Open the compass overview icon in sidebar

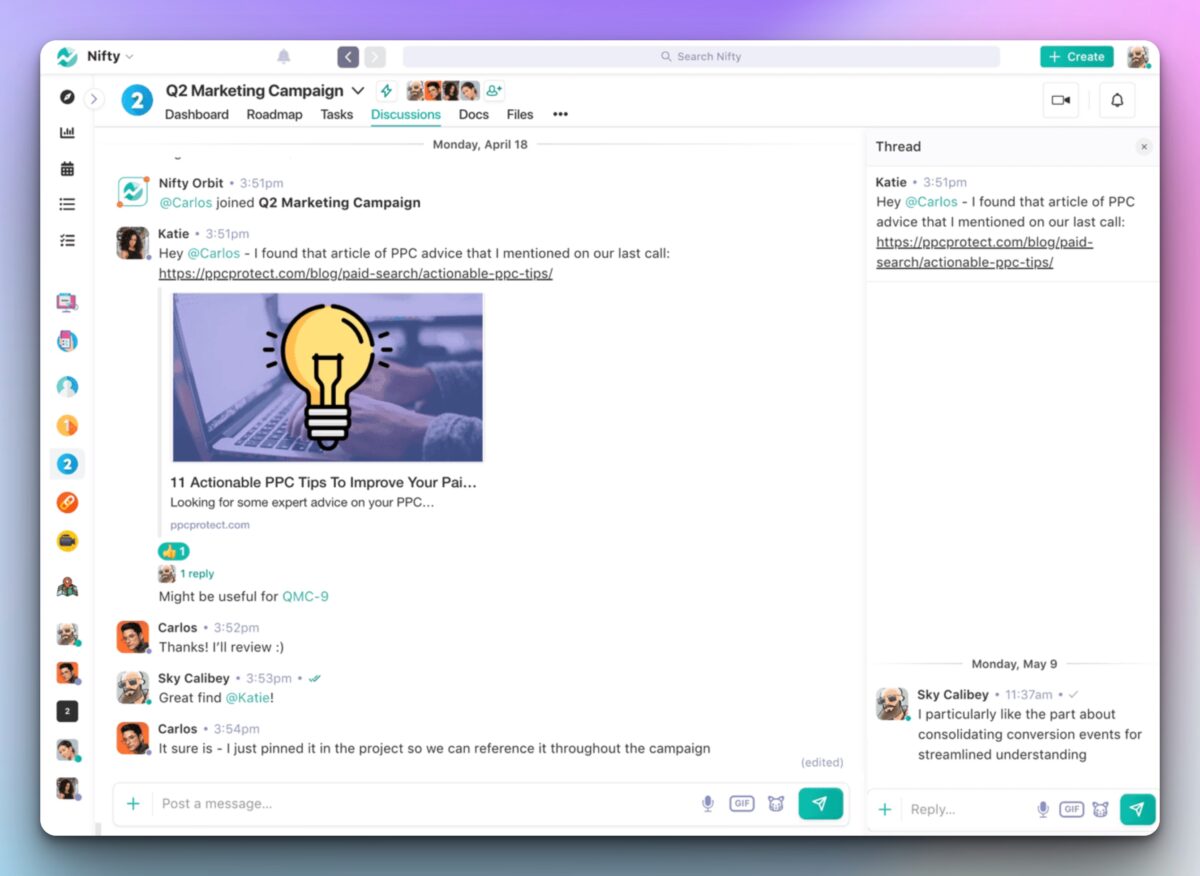click(x=67, y=97)
